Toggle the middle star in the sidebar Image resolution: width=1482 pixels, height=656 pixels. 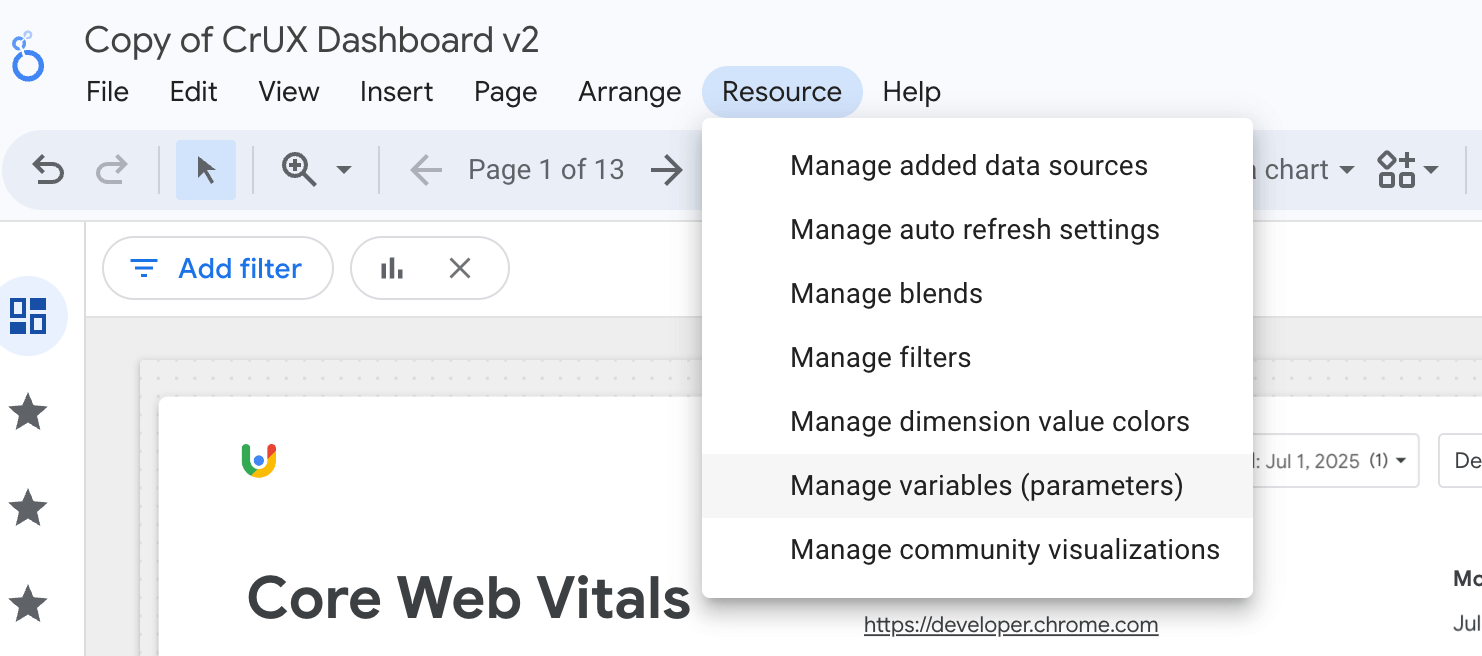point(30,508)
